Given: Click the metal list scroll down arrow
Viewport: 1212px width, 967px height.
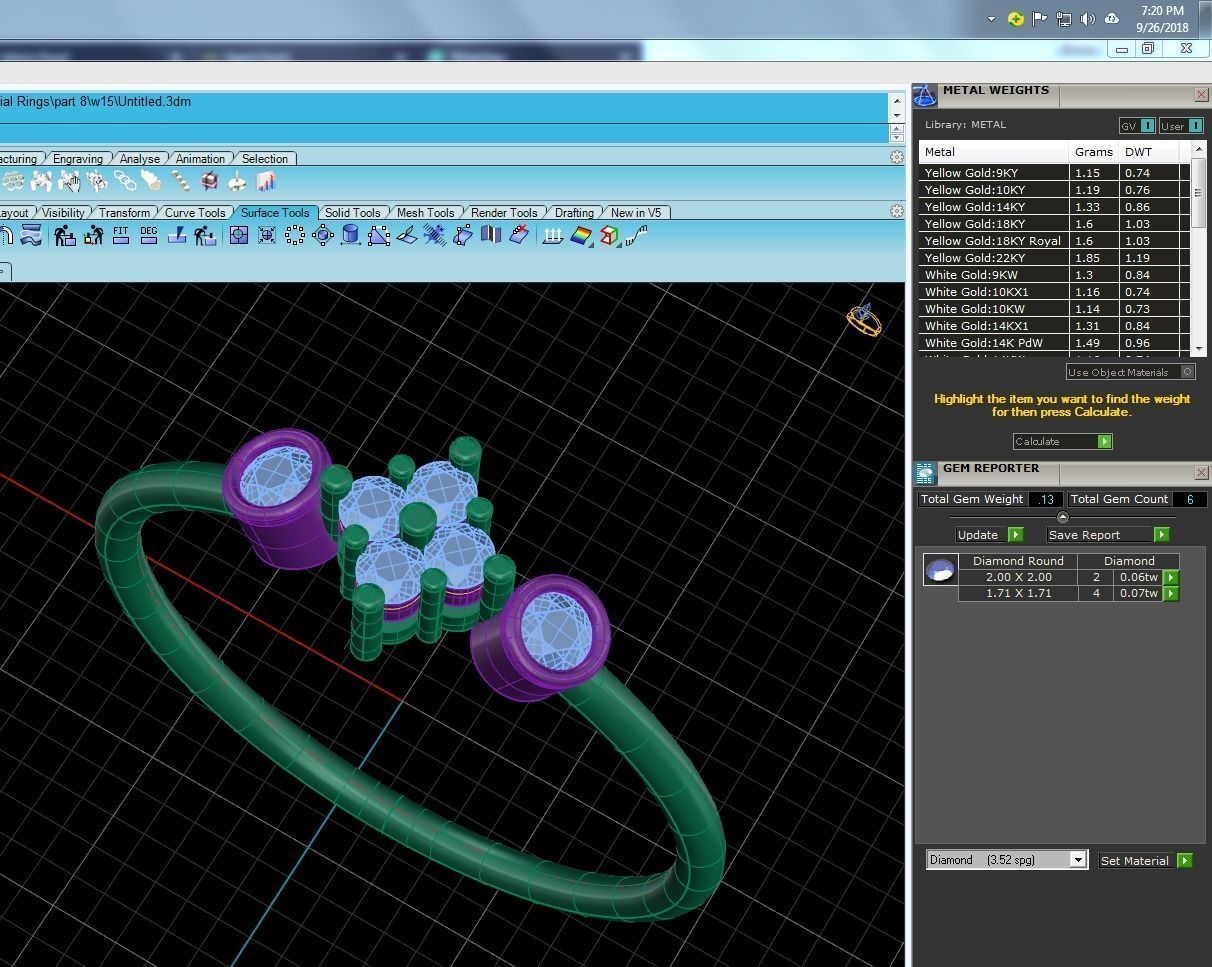Looking at the screenshot, I should (x=1199, y=348).
